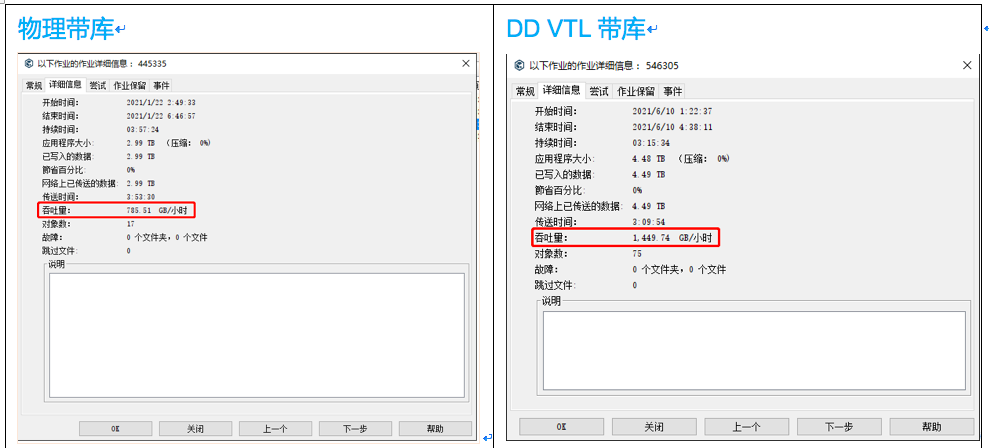Screen dimensions: 989x448
Task: Open 事件 tab in job 445335 window
Action: click(161, 85)
